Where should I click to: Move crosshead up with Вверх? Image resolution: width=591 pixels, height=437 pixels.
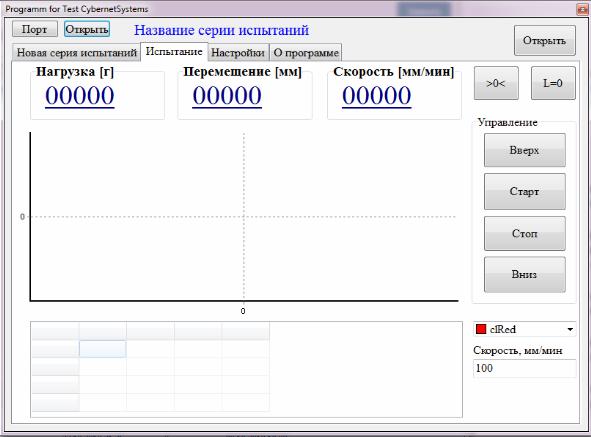point(525,150)
